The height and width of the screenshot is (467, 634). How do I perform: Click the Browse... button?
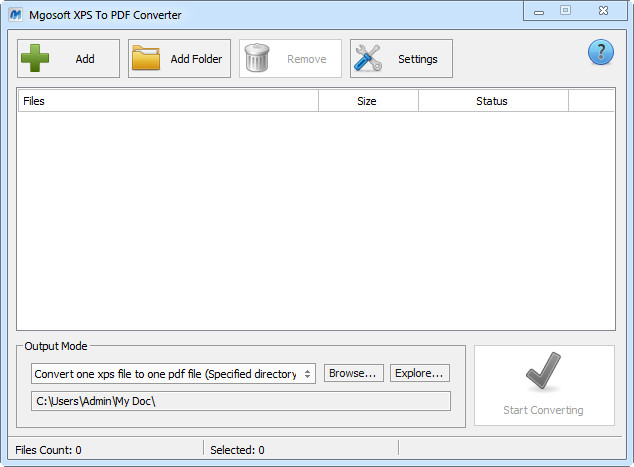[354, 373]
